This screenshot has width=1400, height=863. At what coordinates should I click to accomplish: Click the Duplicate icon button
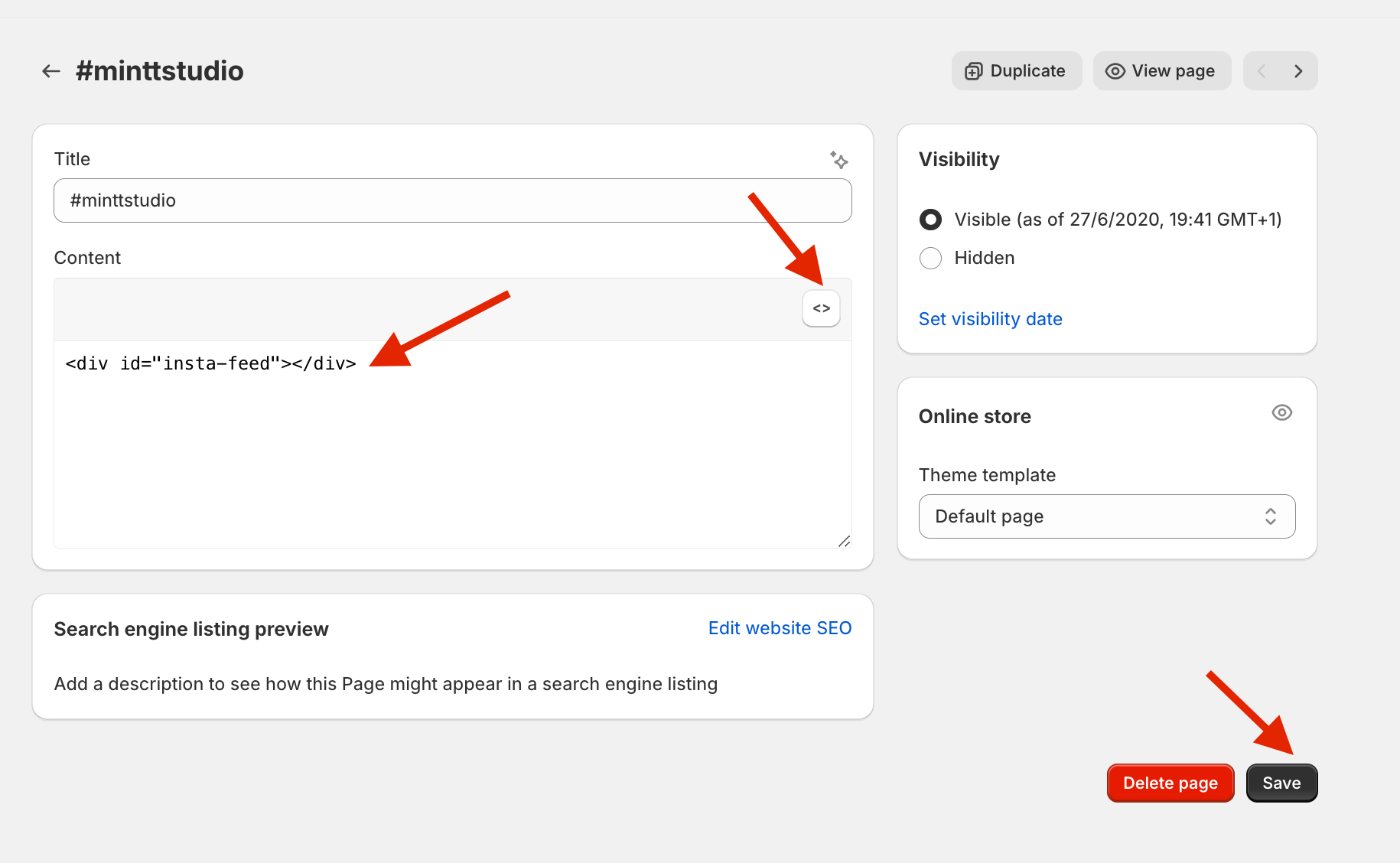coord(973,70)
